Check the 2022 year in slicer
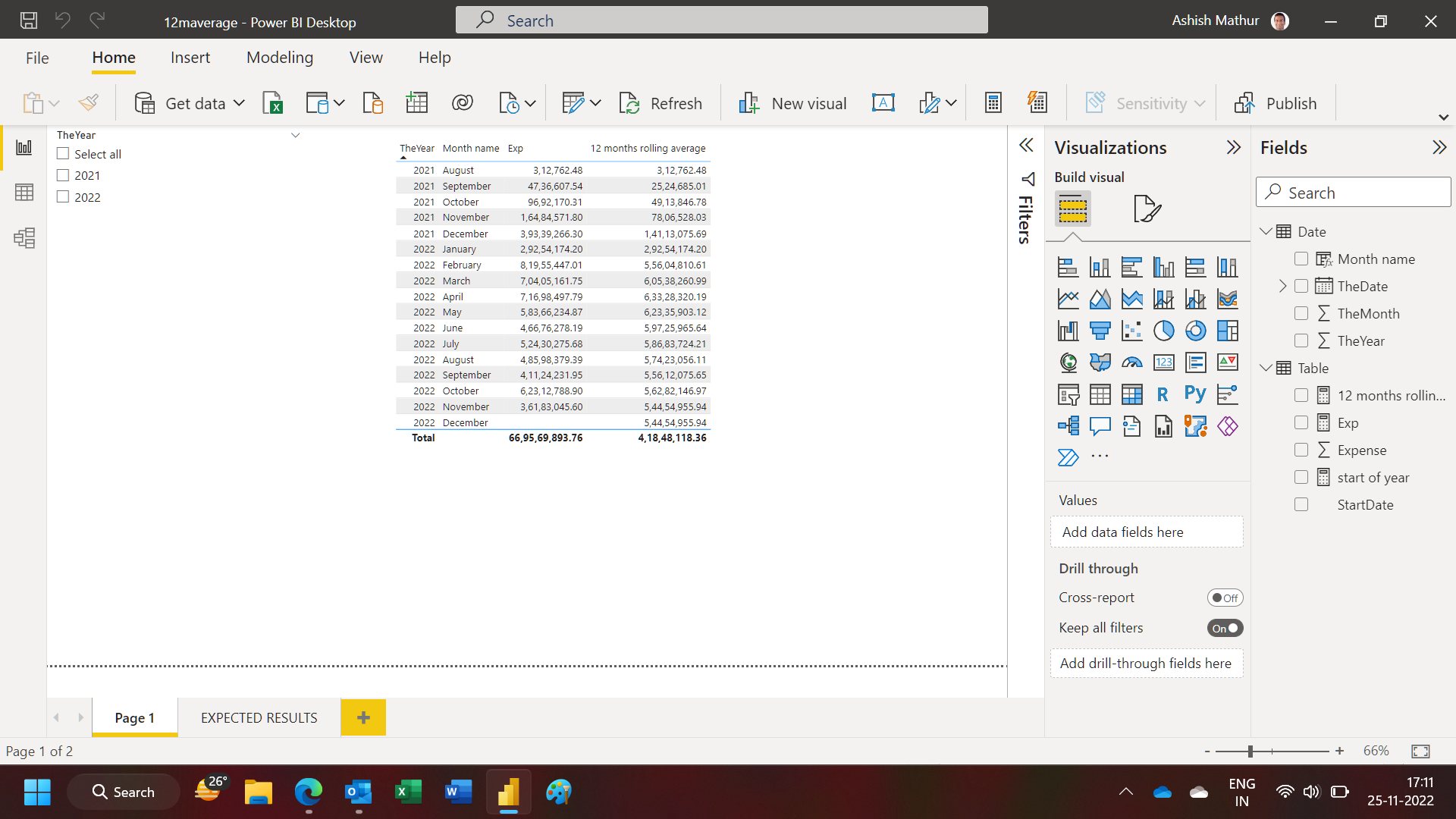Screen dimensions: 1456x819 pos(63,197)
